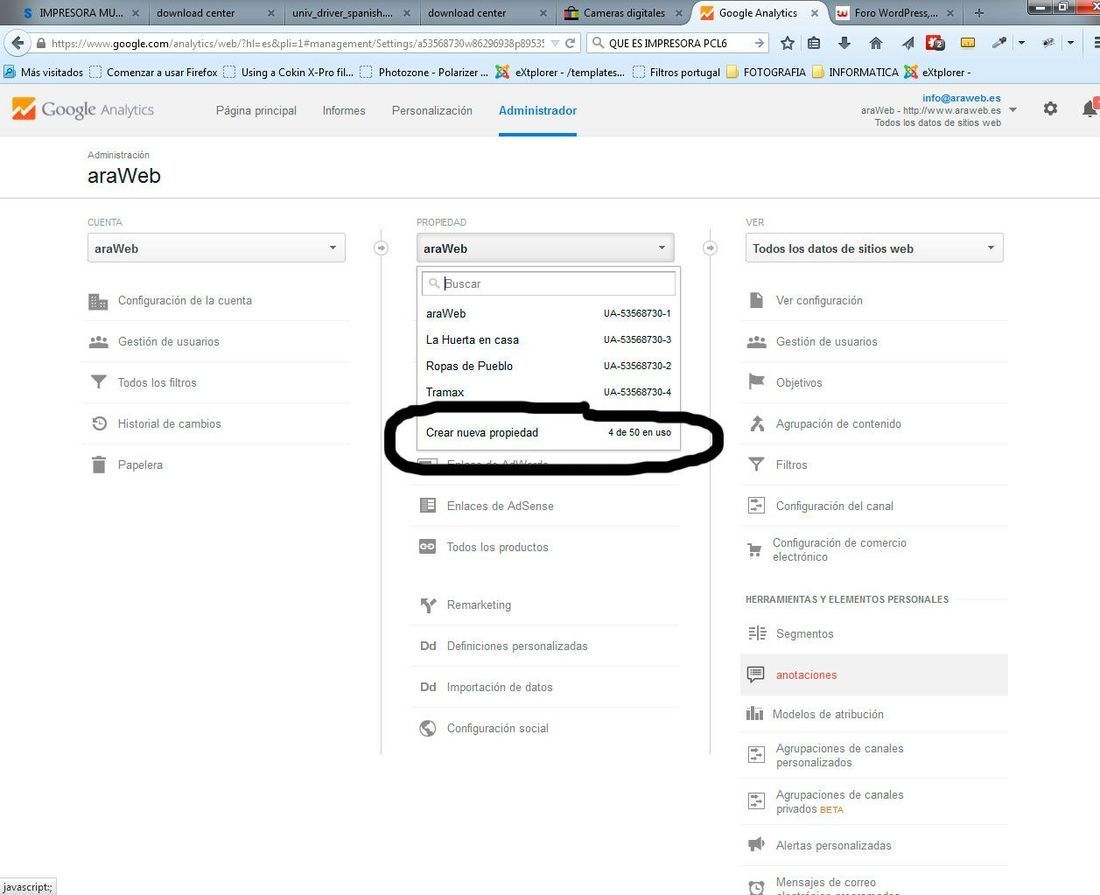Open the INFORMATICA bookmarks folder

(x=855, y=72)
